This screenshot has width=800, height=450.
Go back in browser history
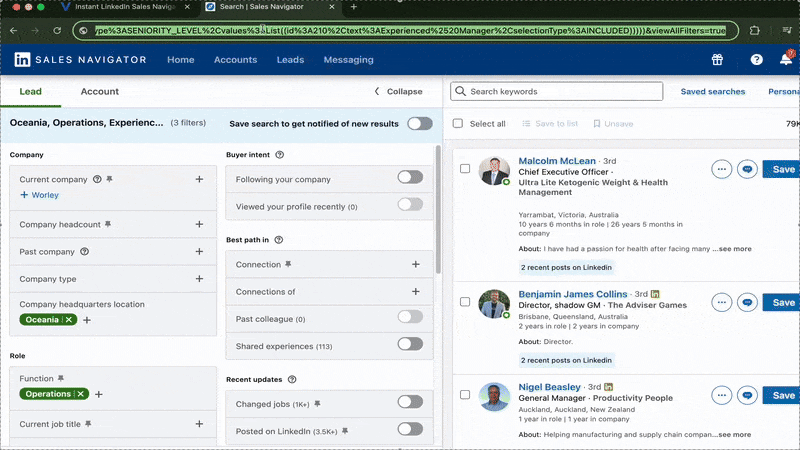pos(13,31)
